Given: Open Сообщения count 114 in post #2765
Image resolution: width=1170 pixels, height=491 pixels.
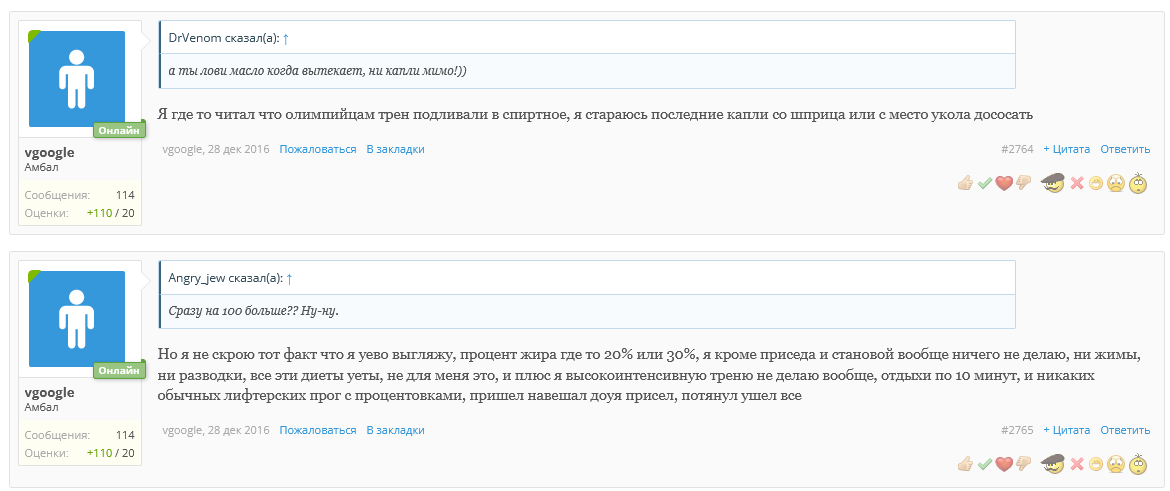Looking at the screenshot, I should (x=125, y=435).
